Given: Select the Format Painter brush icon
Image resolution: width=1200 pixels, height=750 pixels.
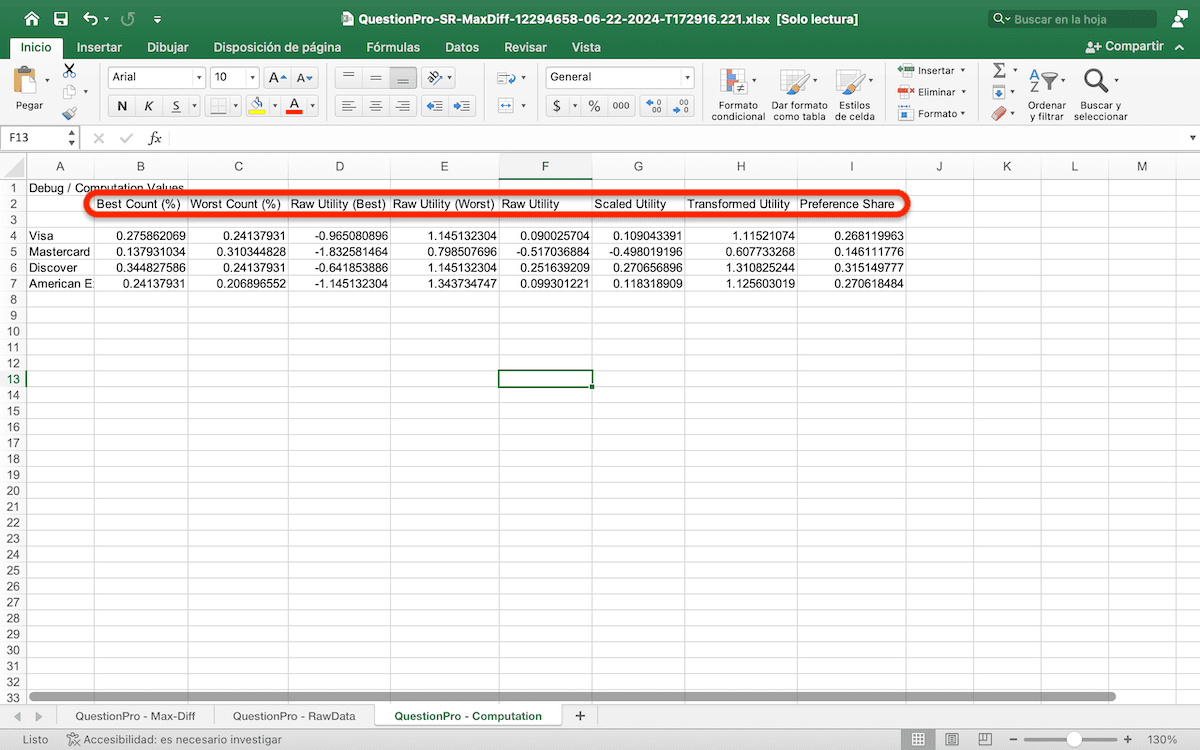Looking at the screenshot, I should (69, 113).
